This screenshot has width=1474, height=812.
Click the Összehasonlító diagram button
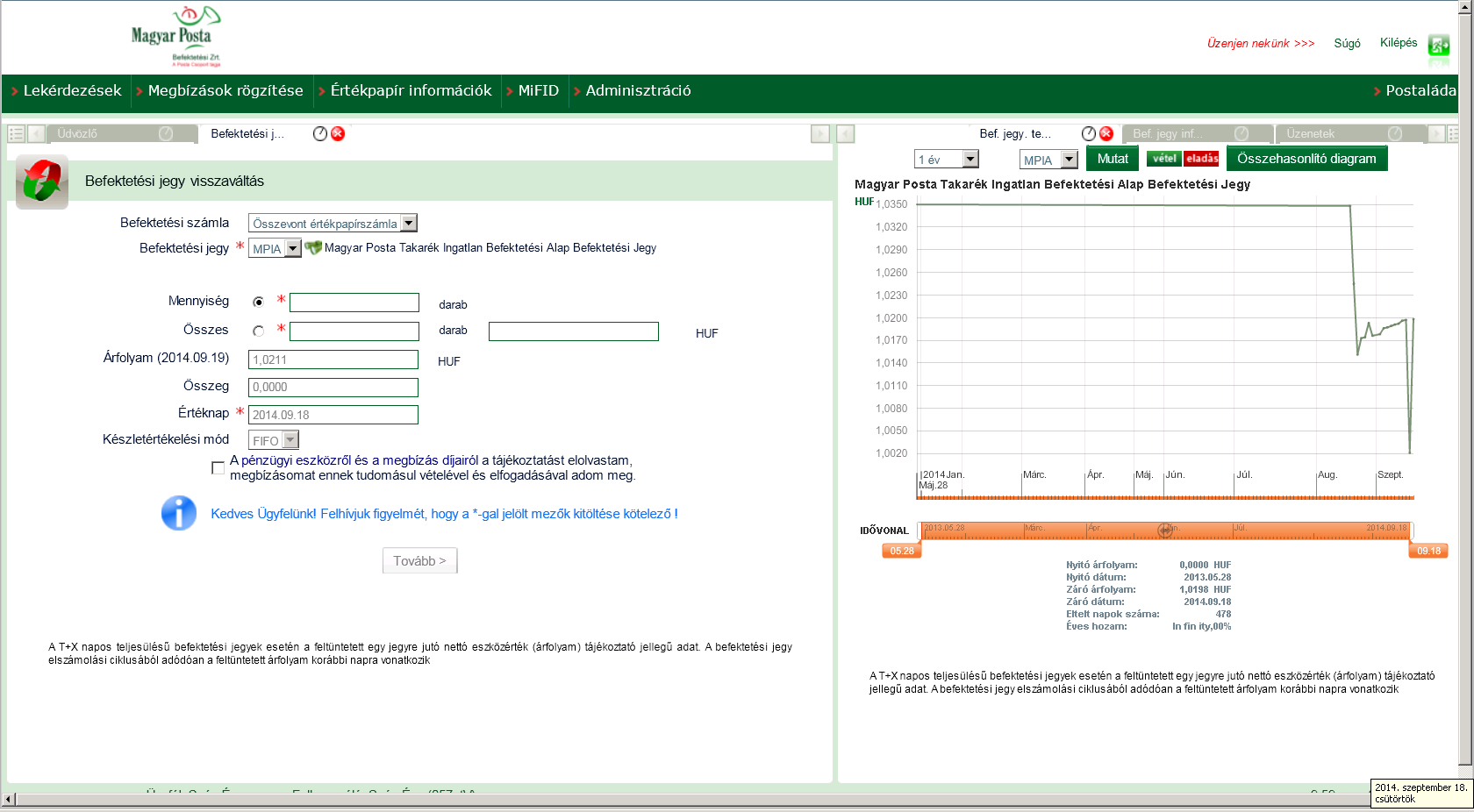tap(1306, 159)
